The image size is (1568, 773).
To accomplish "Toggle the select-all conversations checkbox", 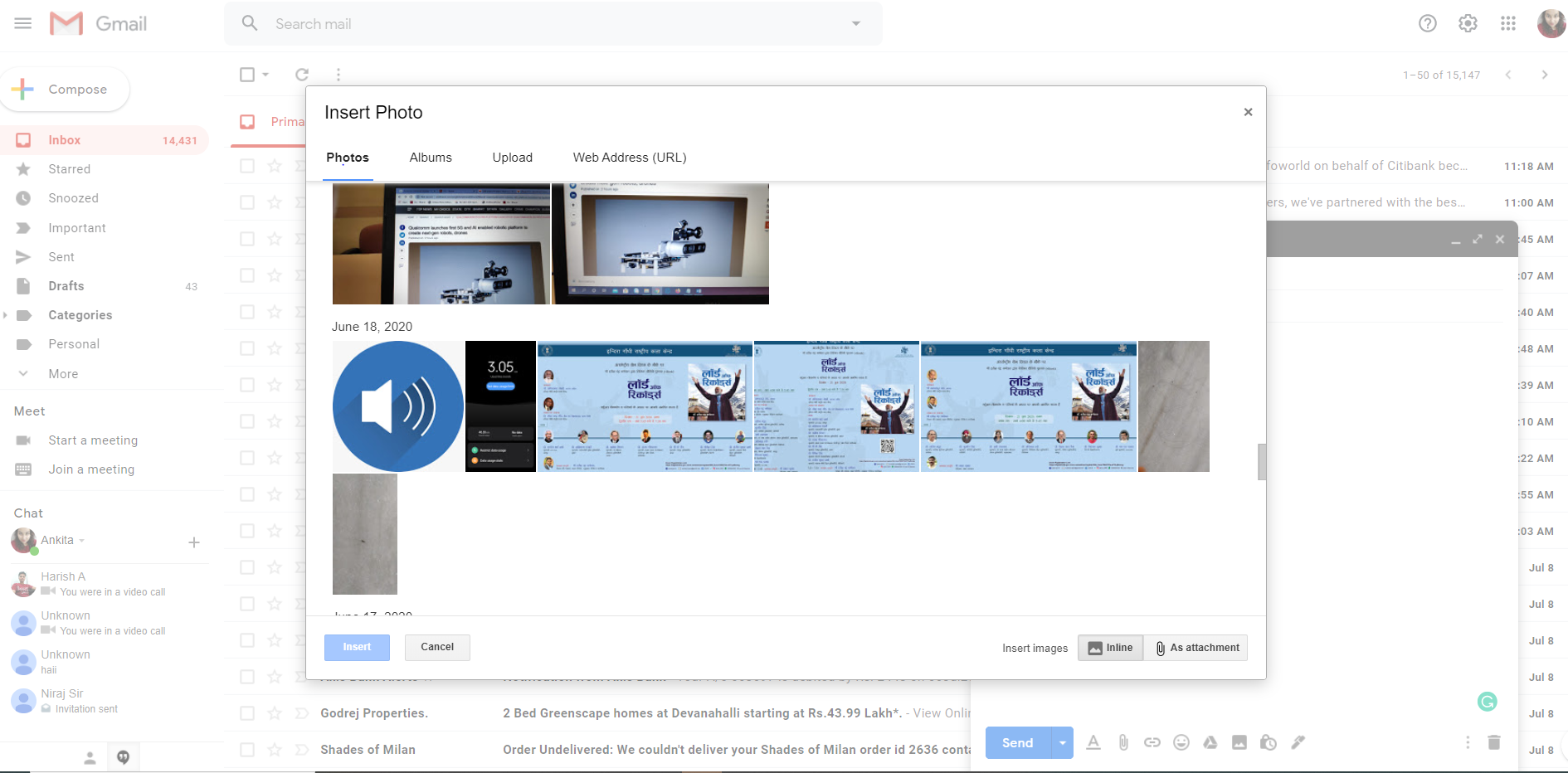I will coord(246,74).
